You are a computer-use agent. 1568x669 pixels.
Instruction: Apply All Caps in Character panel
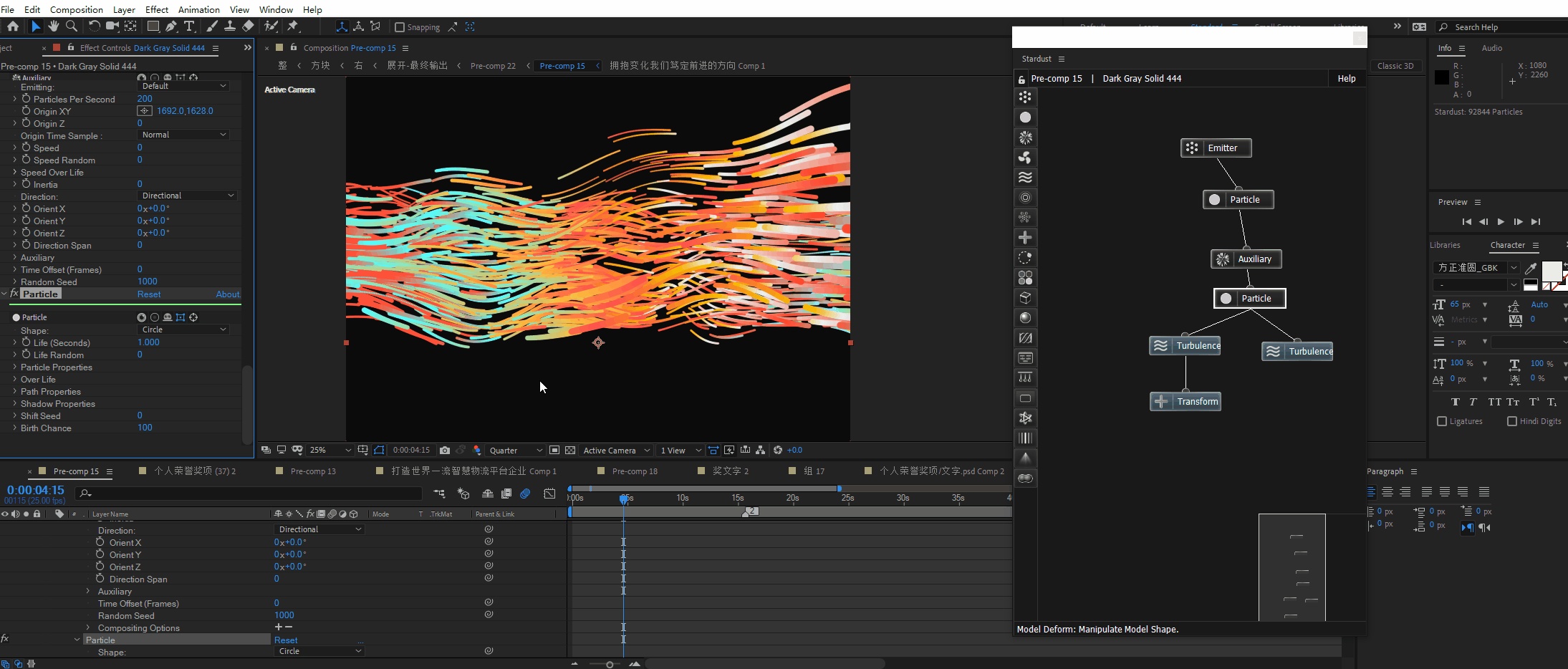click(x=1494, y=402)
